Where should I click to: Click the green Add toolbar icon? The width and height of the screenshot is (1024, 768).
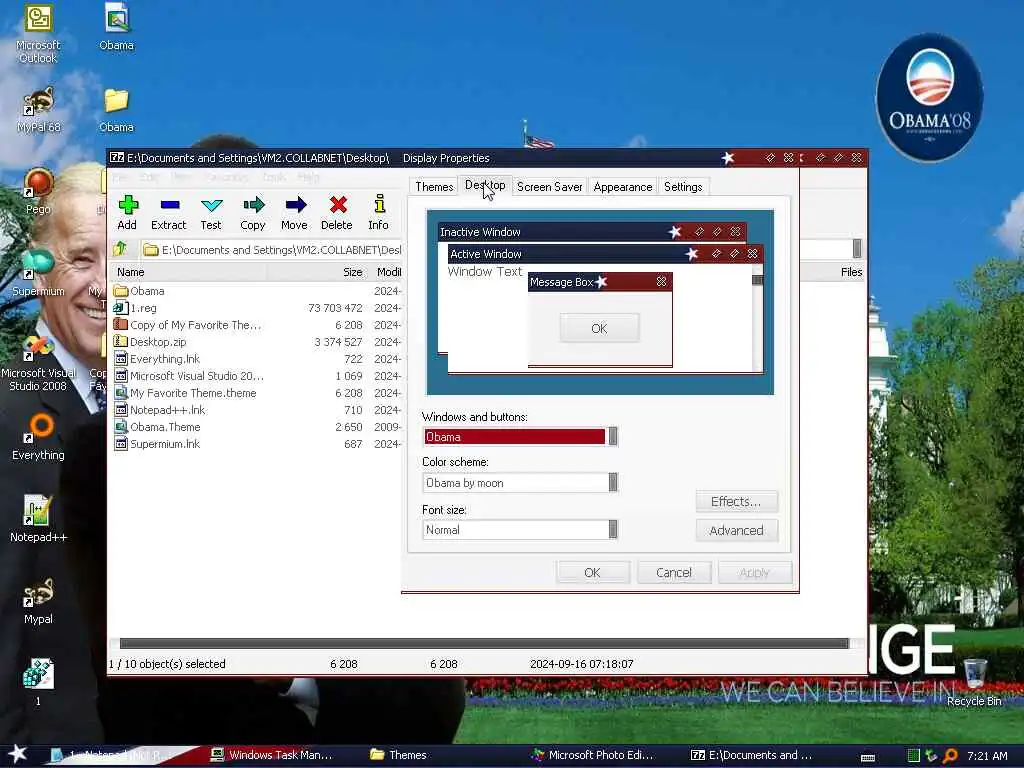128,205
